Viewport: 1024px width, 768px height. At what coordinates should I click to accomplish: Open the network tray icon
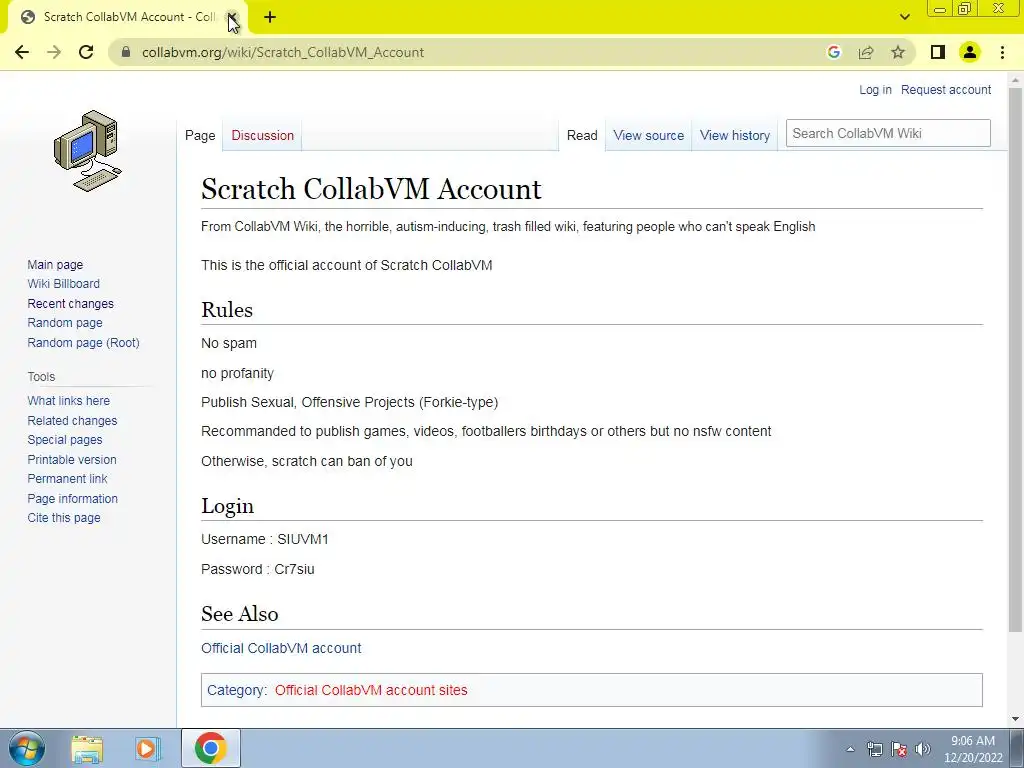(874, 749)
